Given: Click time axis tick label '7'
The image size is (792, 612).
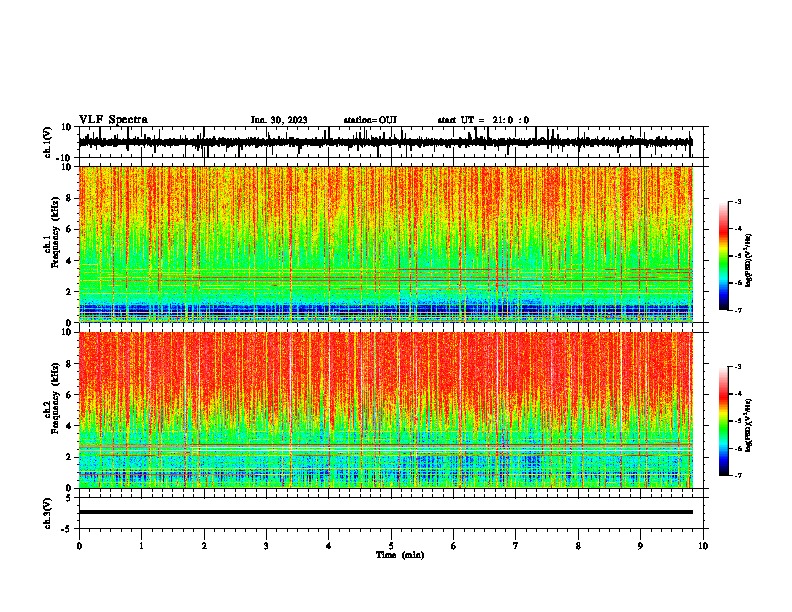Looking at the screenshot, I should pos(516,546).
